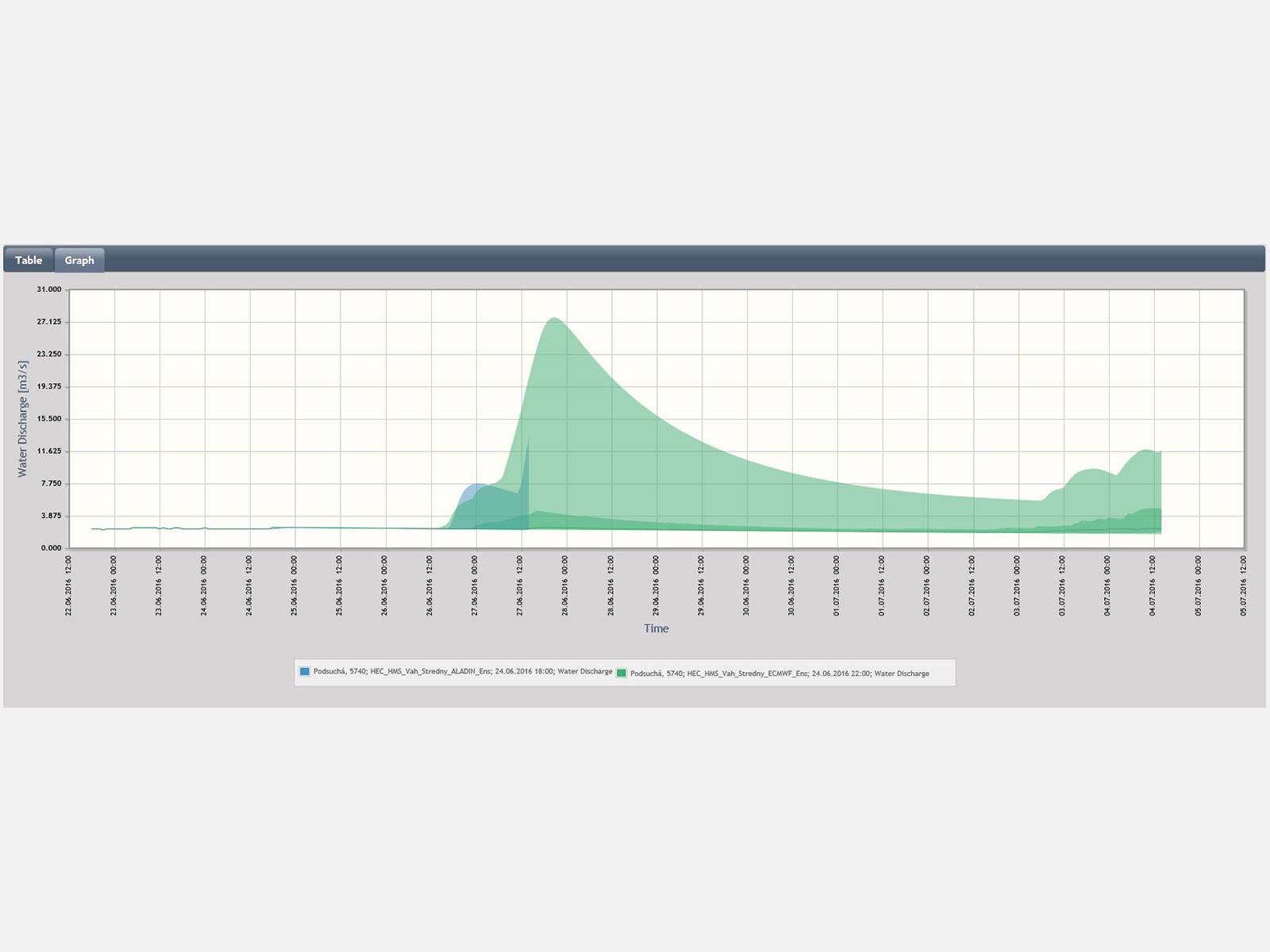Screen dimensions: 1270x952
Task: Click the 27.06.2016 00:00 x-axis label
Action: 476,585
